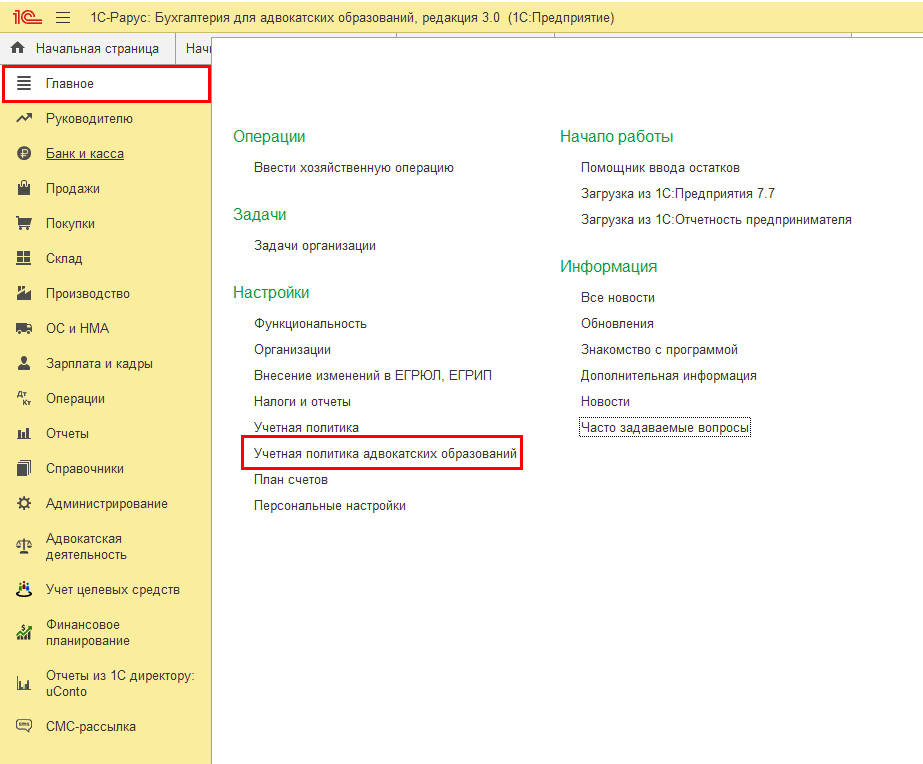
Task: Open План счетов settings link
Action: (291, 480)
